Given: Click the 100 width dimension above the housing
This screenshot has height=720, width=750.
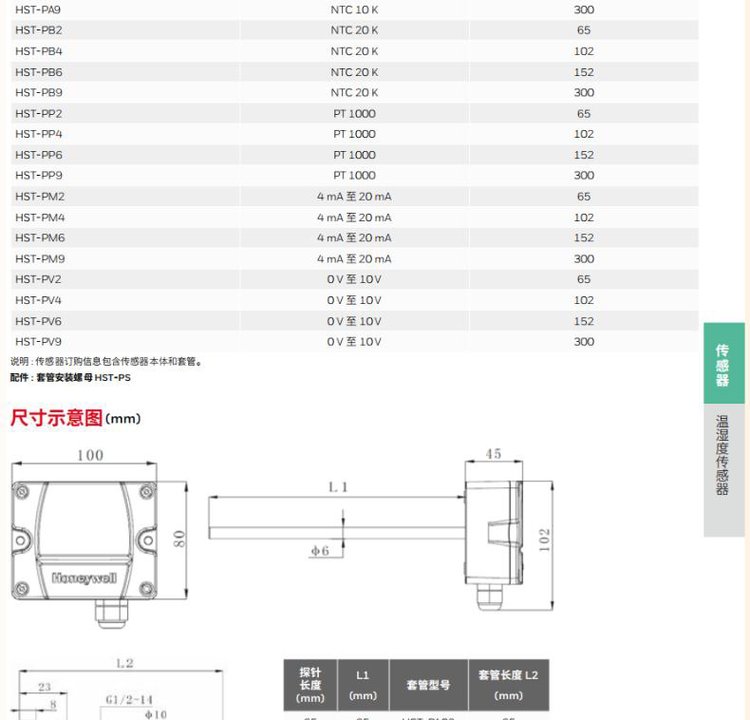Looking at the screenshot, I should click(90, 456).
